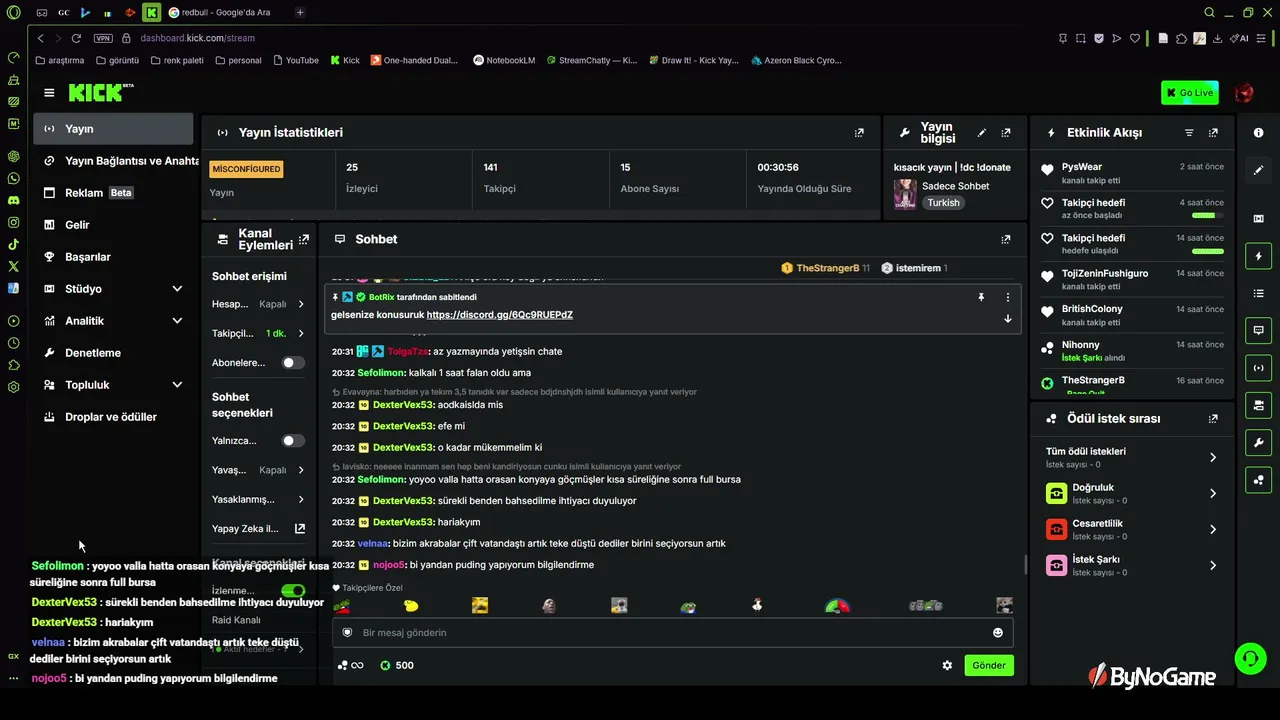Click the info icon in right sidebar
This screenshot has width=1280, height=720.
pos(1258,133)
